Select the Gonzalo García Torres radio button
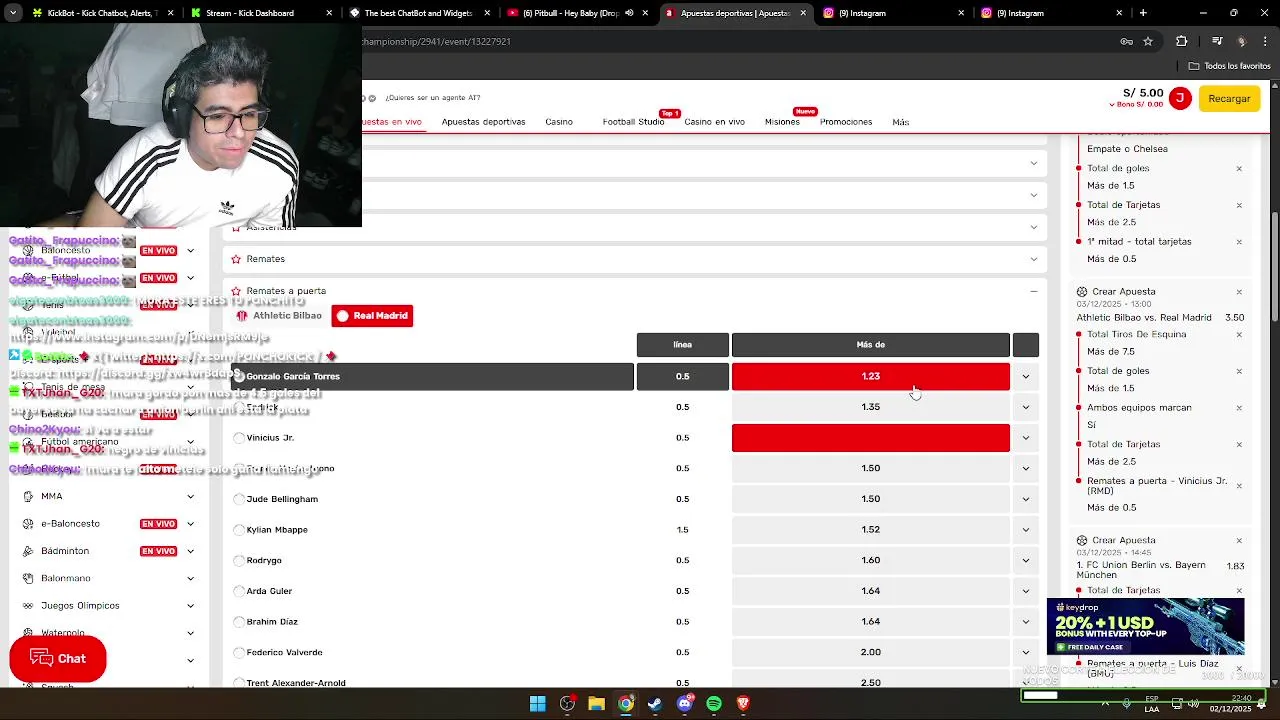Screen dimensions: 1280x720 pos(239,376)
